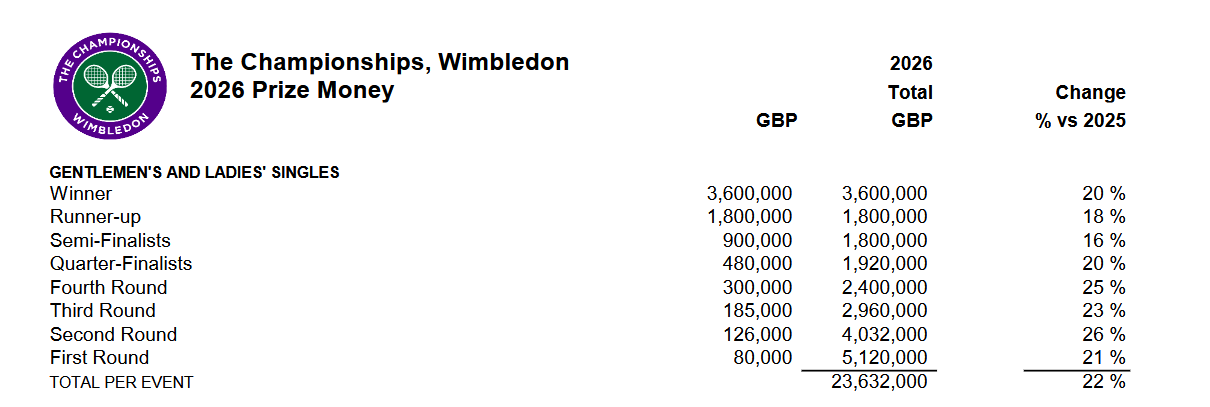Click the '2026 Prize Money' heading

click(292, 91)
